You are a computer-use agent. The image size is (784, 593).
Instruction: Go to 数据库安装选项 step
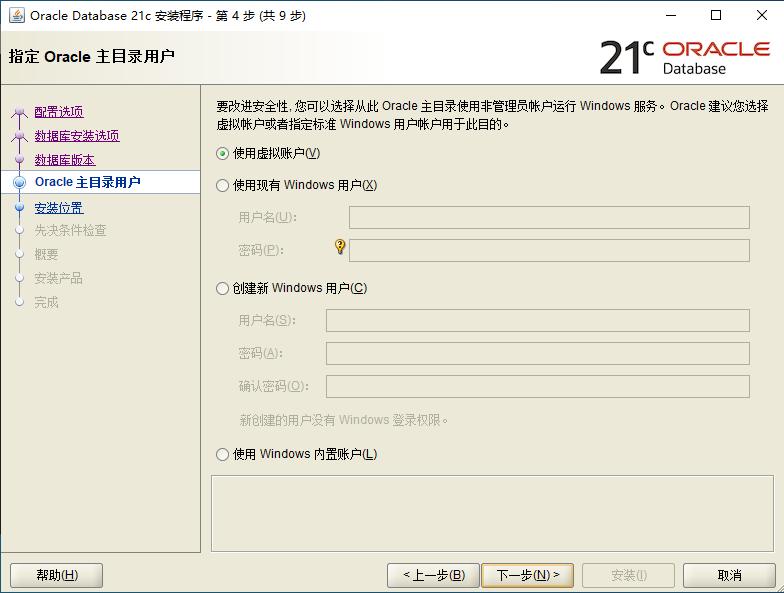[x=77, y=136]
